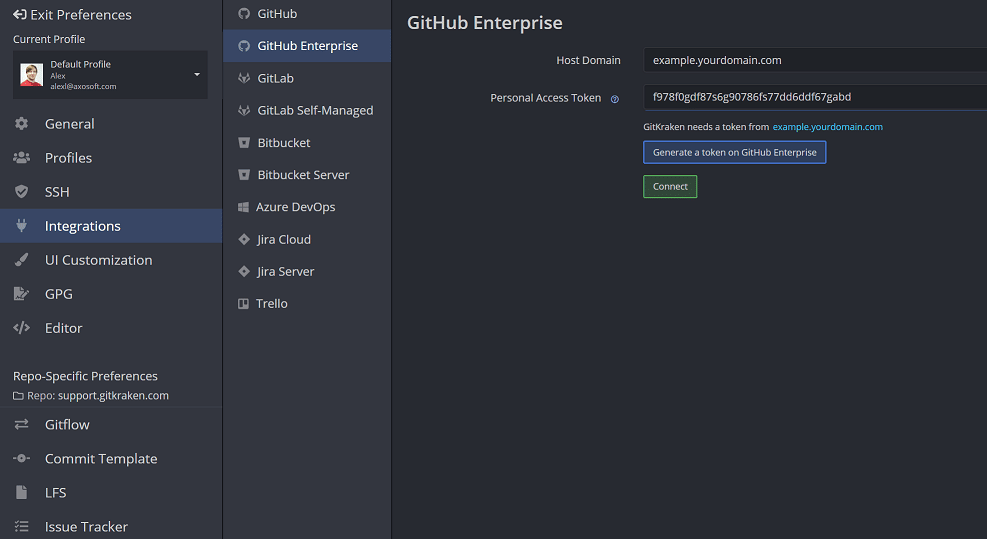The width and height of the screenshot is (987, 539).
Task: Click the GPG signing icon
Action: pos(22,294)
